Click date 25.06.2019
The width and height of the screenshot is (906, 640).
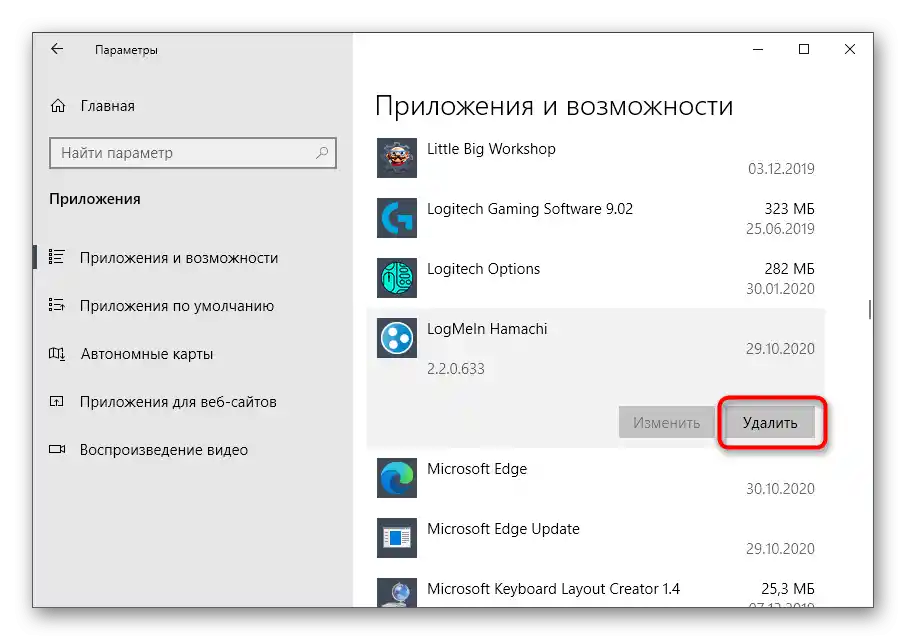(780, 229)
